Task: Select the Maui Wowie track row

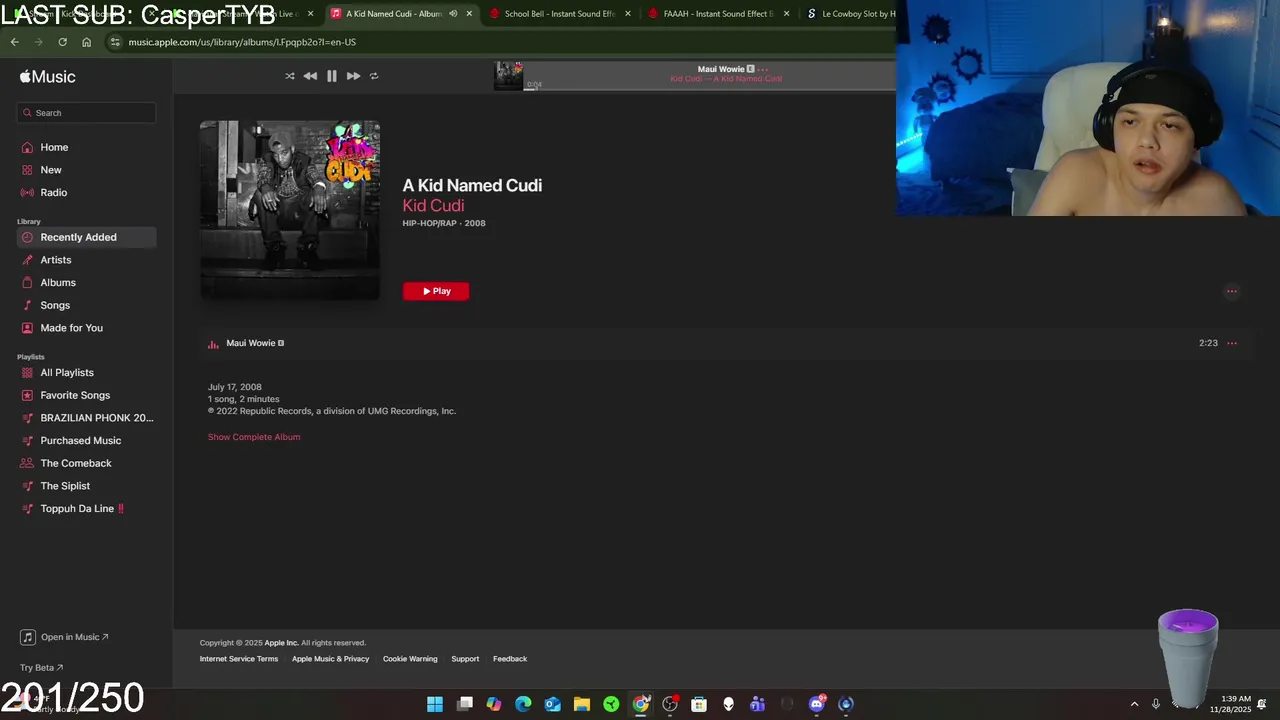Action: (724, 343)
